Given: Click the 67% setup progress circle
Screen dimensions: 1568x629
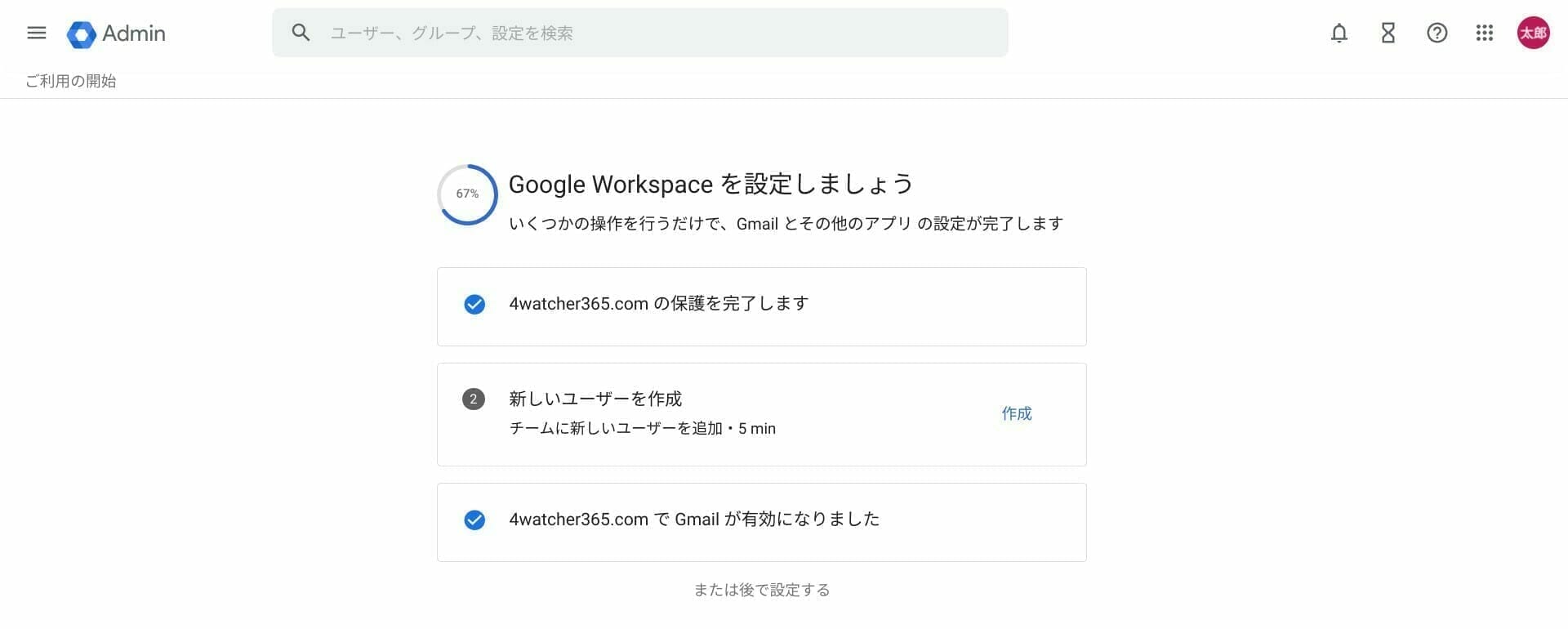Looking at the screenshot, I should 467,194.
